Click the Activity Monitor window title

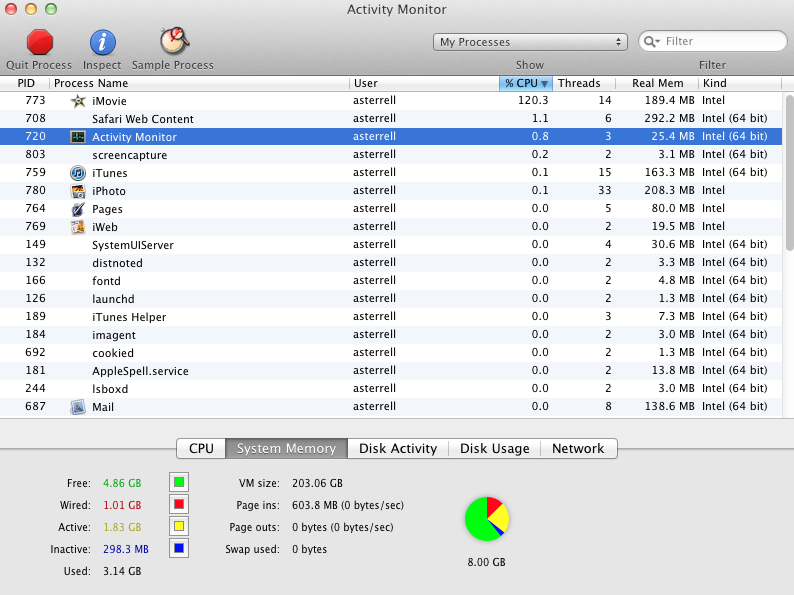396,10
